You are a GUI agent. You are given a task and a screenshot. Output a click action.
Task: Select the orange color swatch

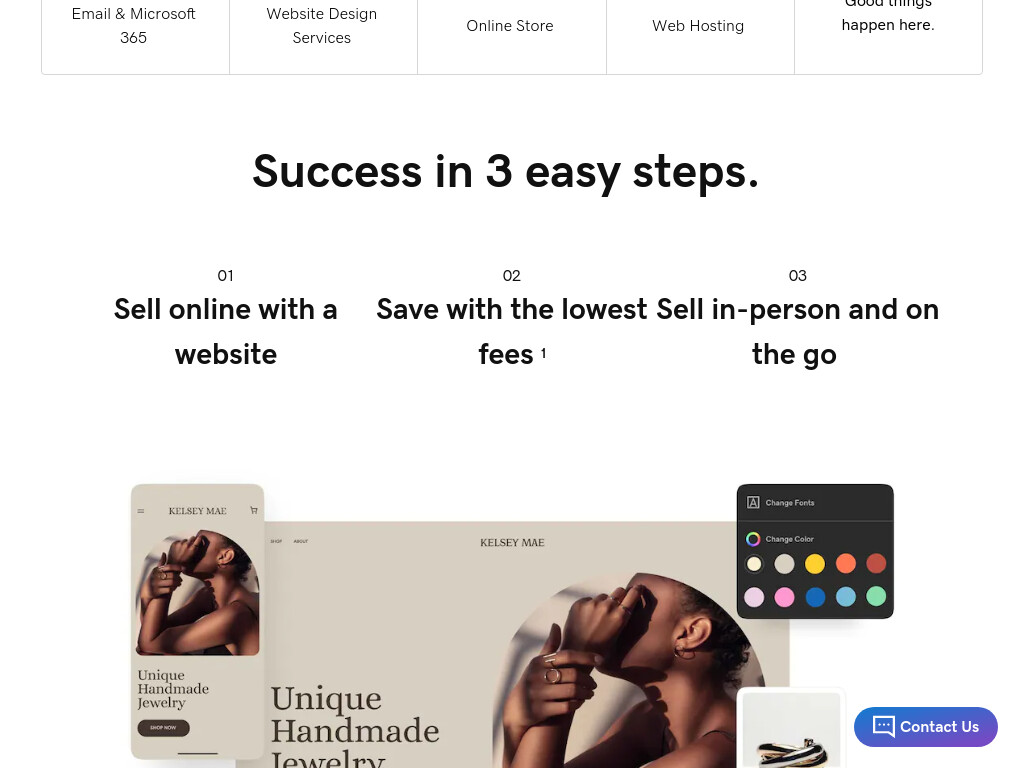click(845, 563)
